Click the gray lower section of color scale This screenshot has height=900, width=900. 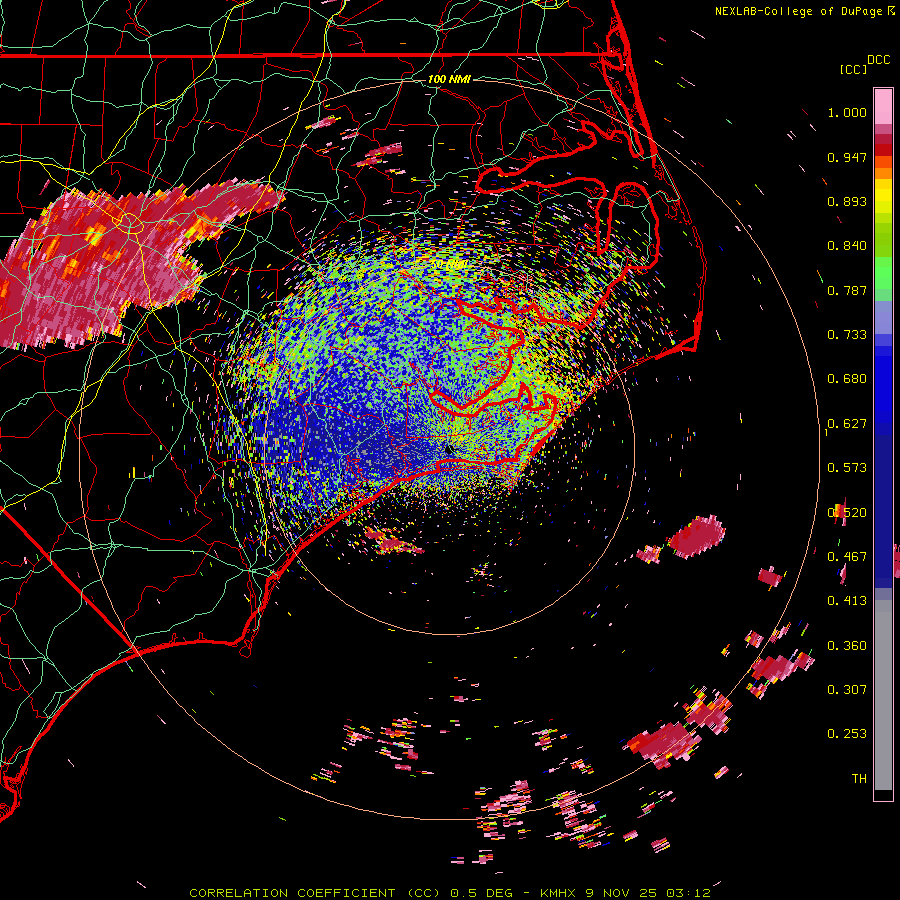click(x=883, y=695)
